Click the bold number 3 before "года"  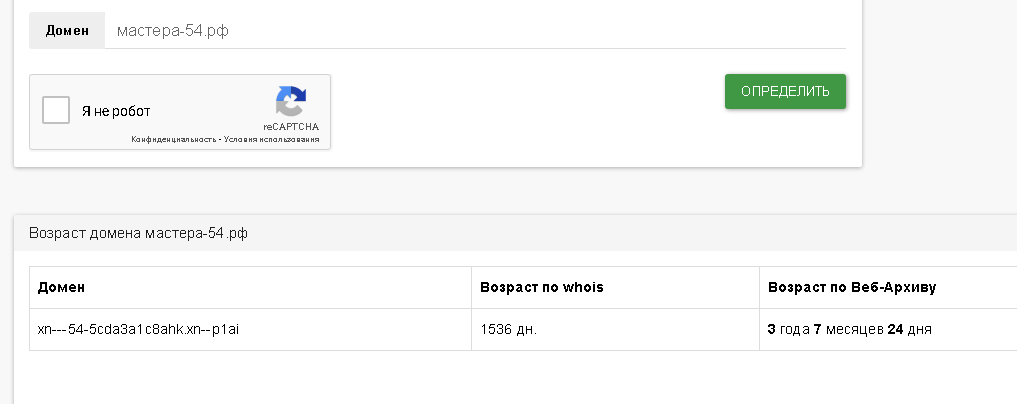771,329
